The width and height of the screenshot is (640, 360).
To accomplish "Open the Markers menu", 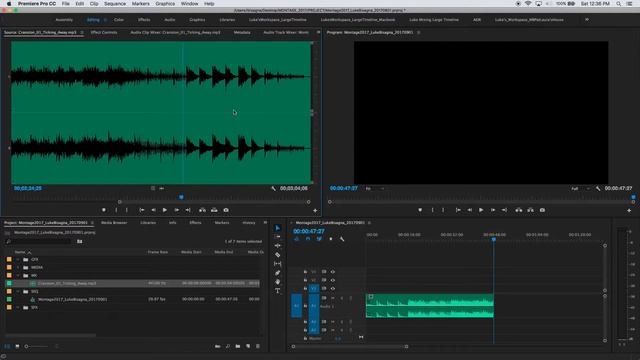I will tap(140, 4).
